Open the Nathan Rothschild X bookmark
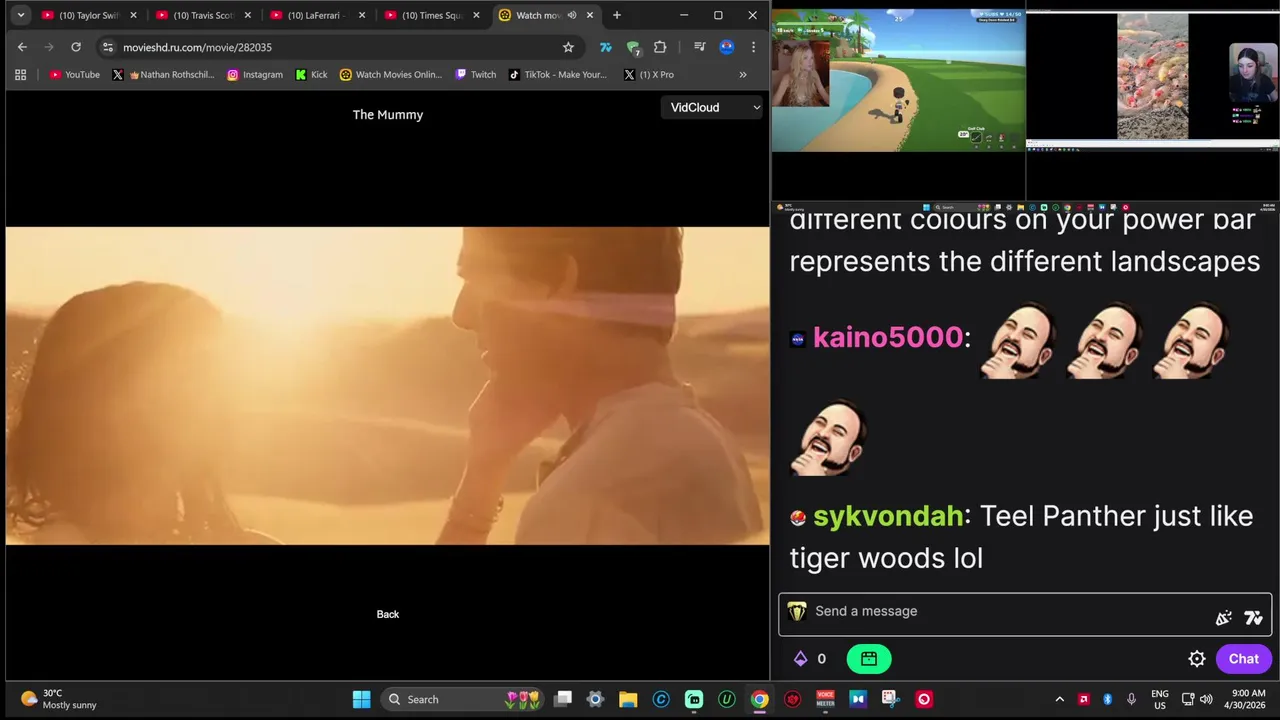The width and height of the screenshot is (1280, 720). (x=163, y=74)
